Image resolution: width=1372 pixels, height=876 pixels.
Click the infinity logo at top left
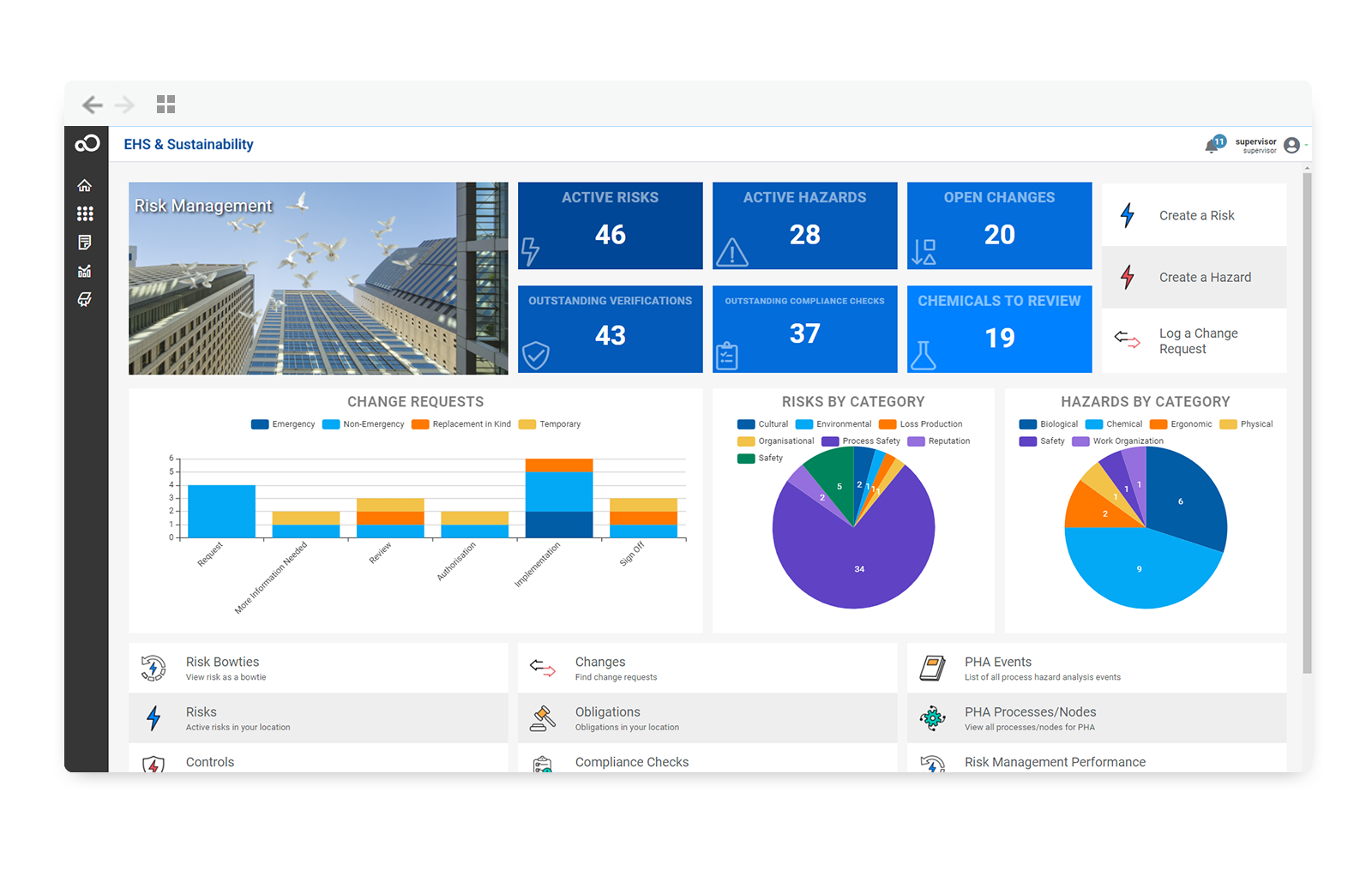tap(87, 144)
